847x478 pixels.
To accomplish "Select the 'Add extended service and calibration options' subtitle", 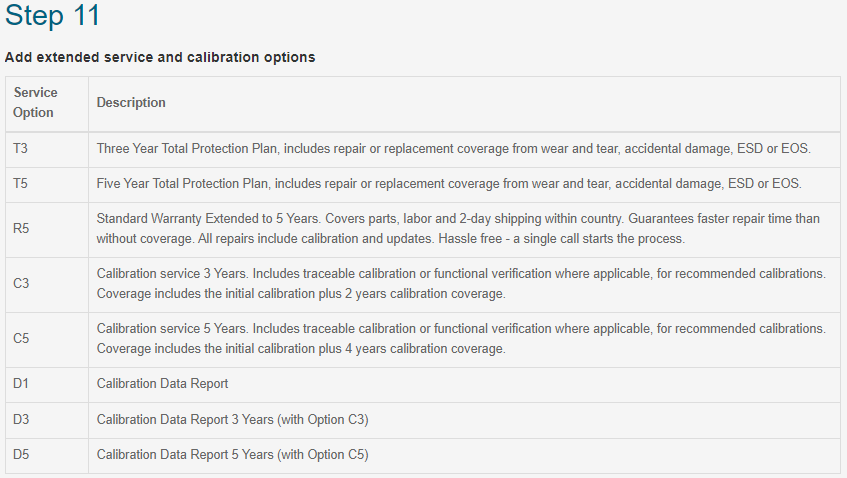I will coord(160,57).
